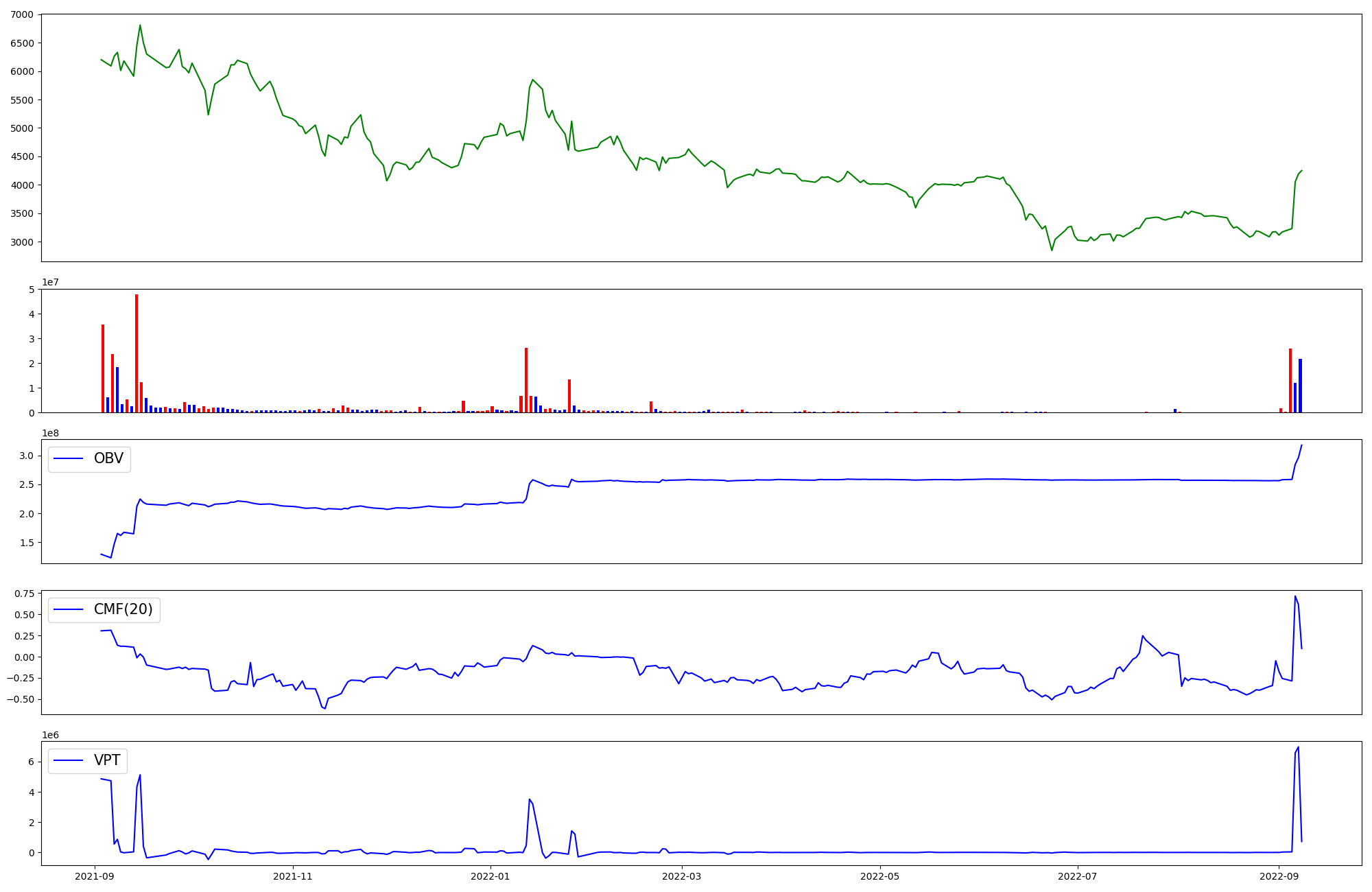1372x892 pixels.
Task: Click the highest peak of green price line
Action: point(140,25)
